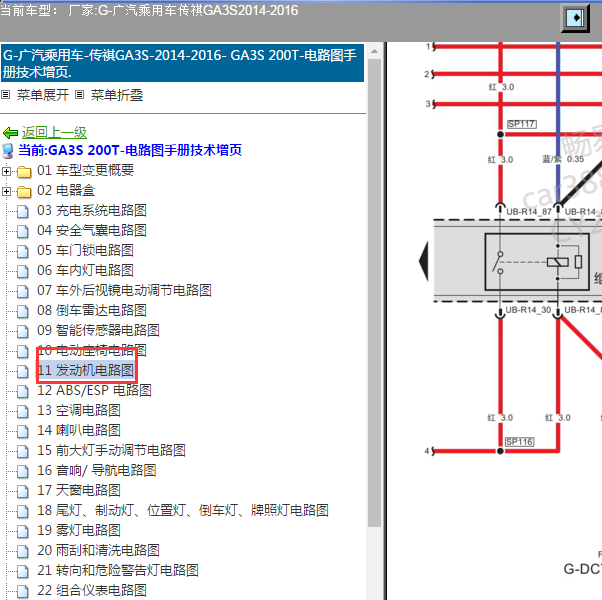Select 当前:GA3S 200T-电路图手册技术增页 heading
Image resolution: width=602 pixels, height=600 pixels.
pos(130,150)
